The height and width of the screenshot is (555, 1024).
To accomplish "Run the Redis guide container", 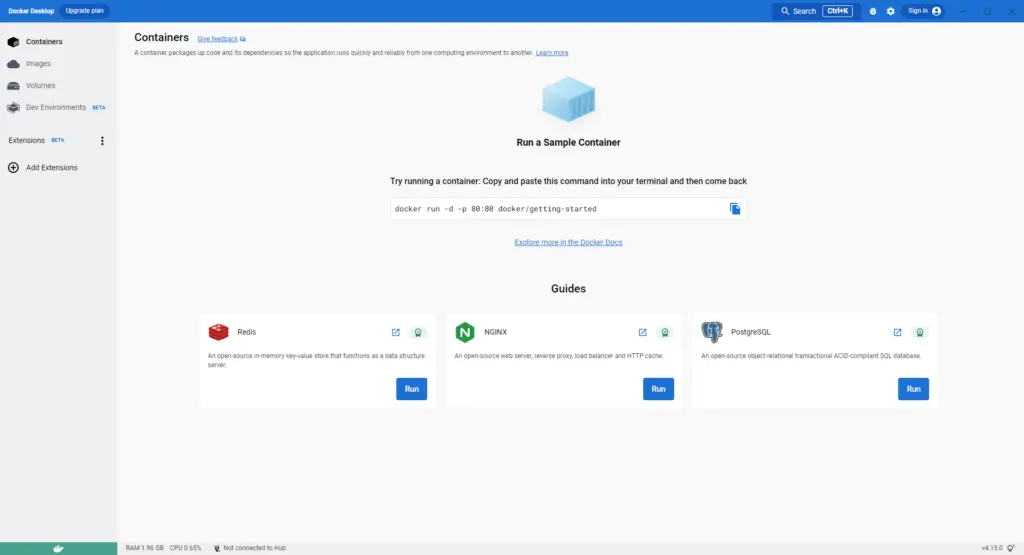I will 411,389.
